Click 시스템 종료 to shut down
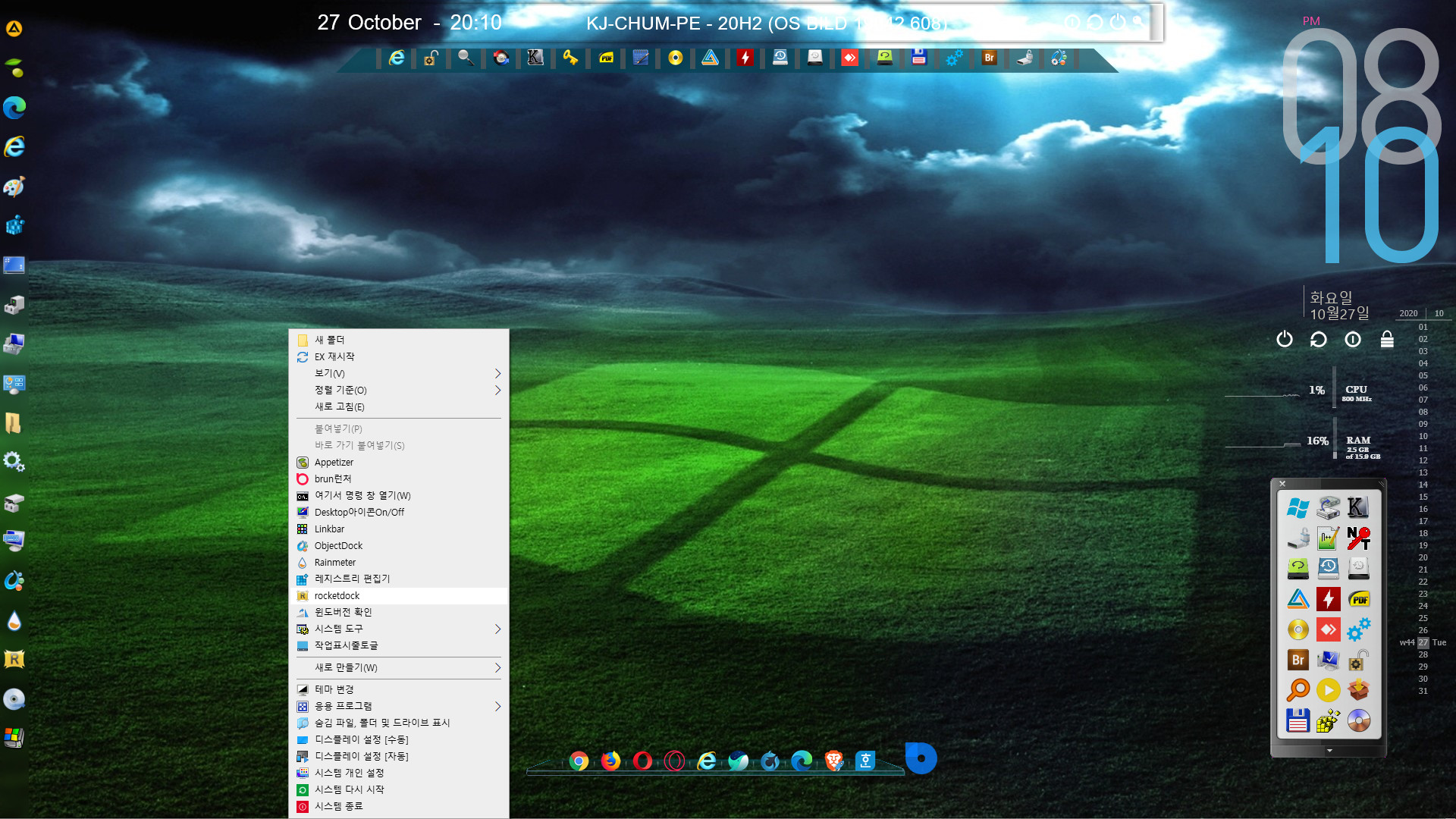 (x=398, y=806)
